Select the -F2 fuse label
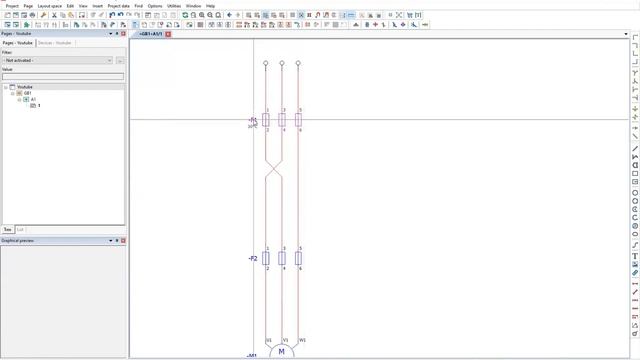 pos(253,258)
